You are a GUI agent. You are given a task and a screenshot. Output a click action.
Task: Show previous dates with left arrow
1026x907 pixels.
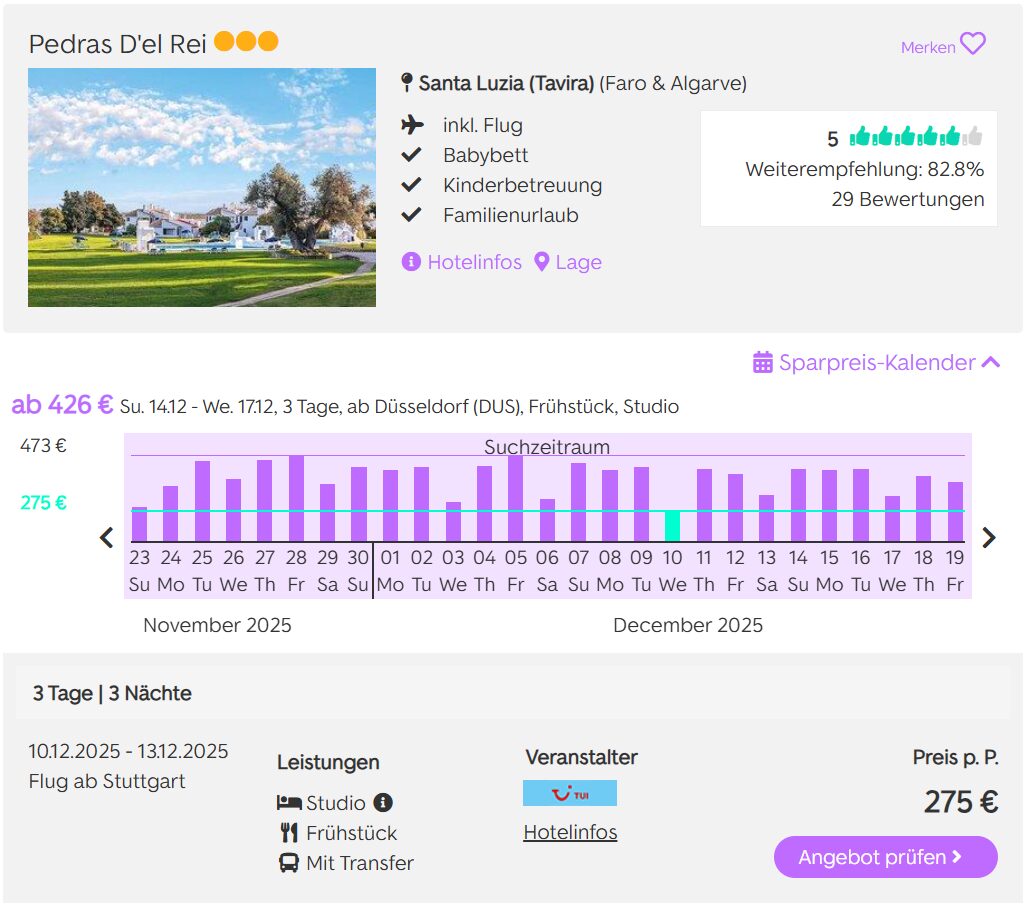click(107, 537)
